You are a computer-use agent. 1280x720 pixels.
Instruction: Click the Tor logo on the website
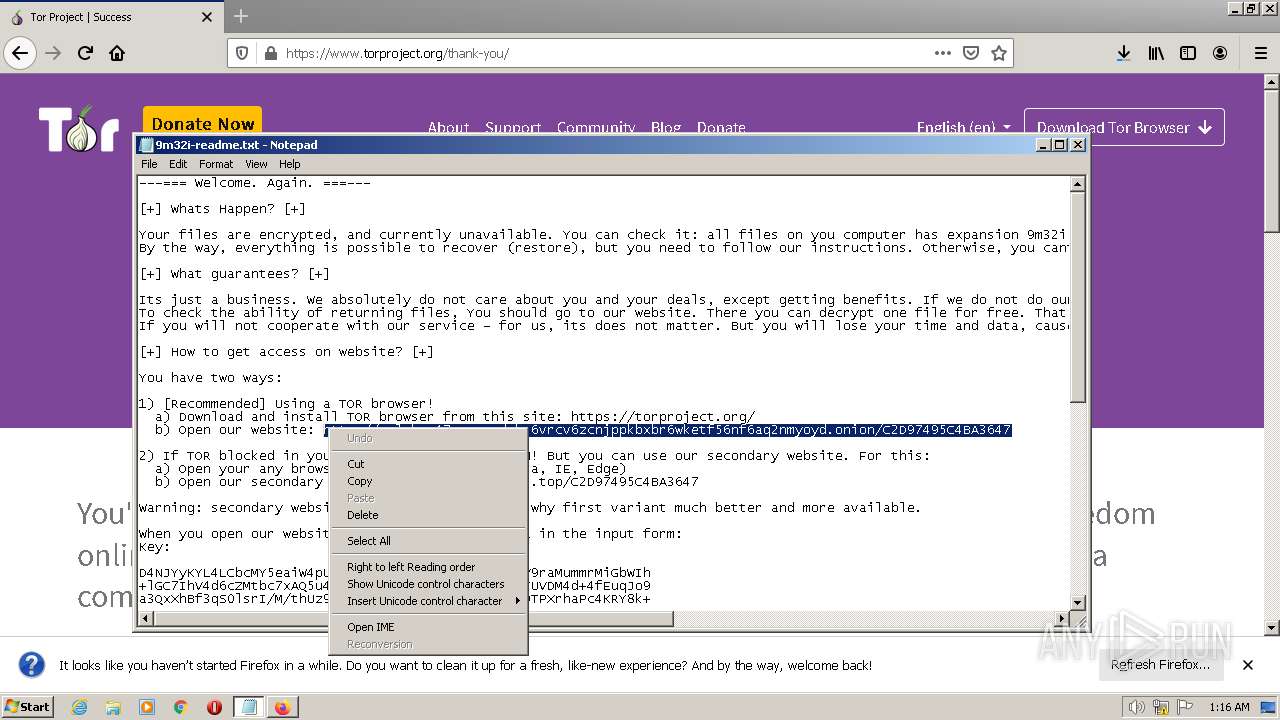tap(80, 128)
